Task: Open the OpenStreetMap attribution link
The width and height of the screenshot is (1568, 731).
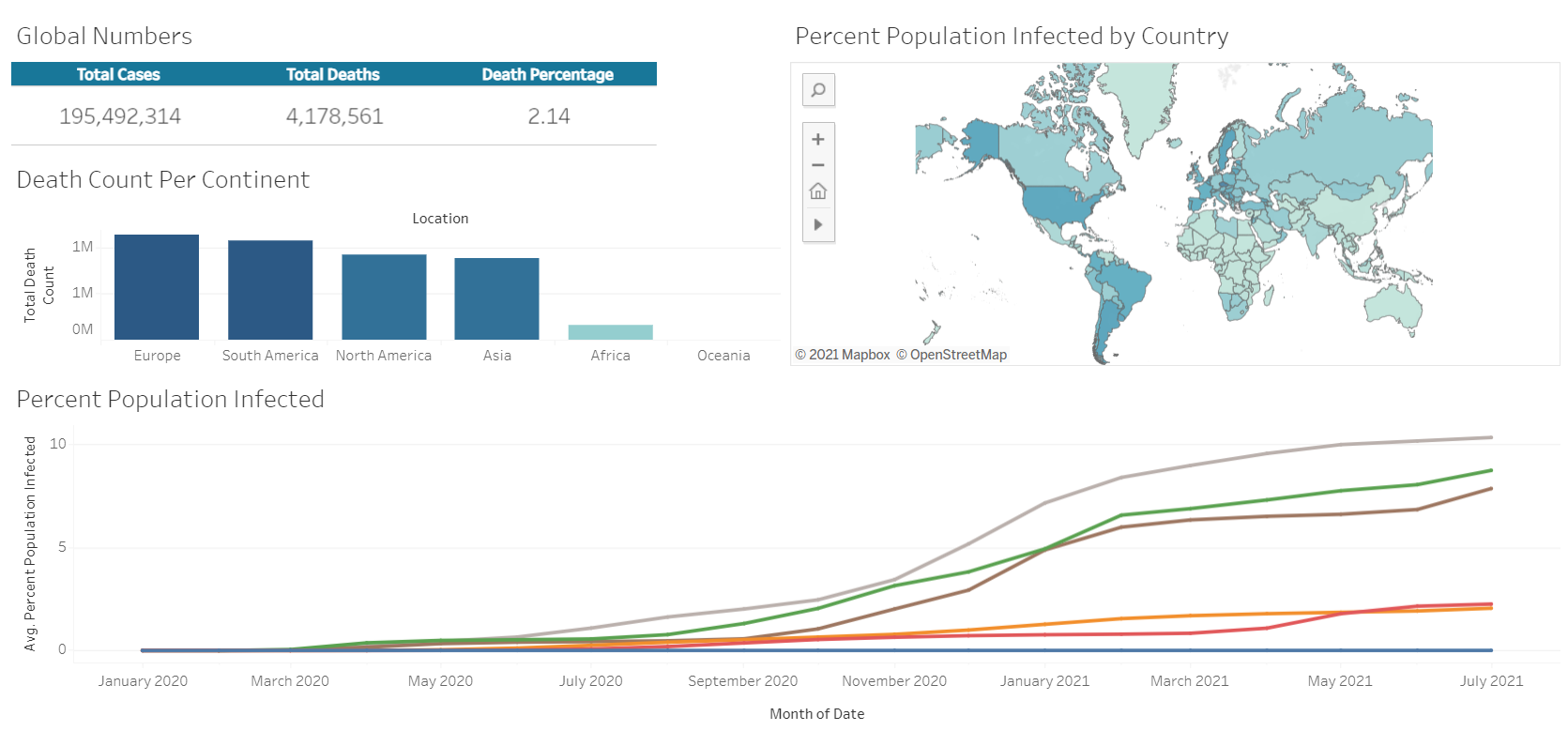Action: [x=951, y=355]
